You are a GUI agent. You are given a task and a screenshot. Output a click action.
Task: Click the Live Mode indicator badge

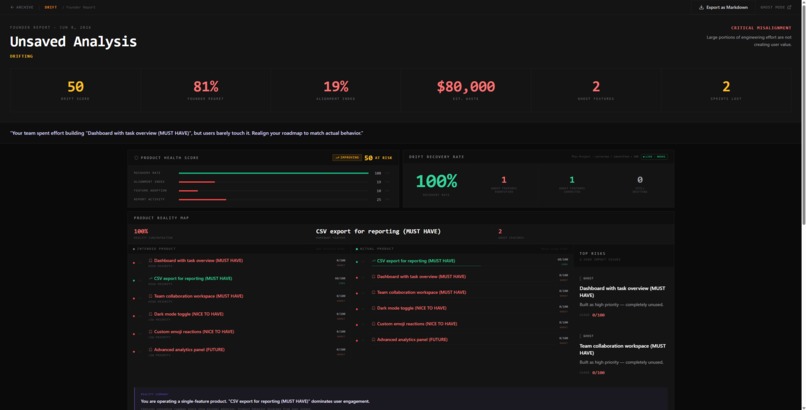coord(654,157)
